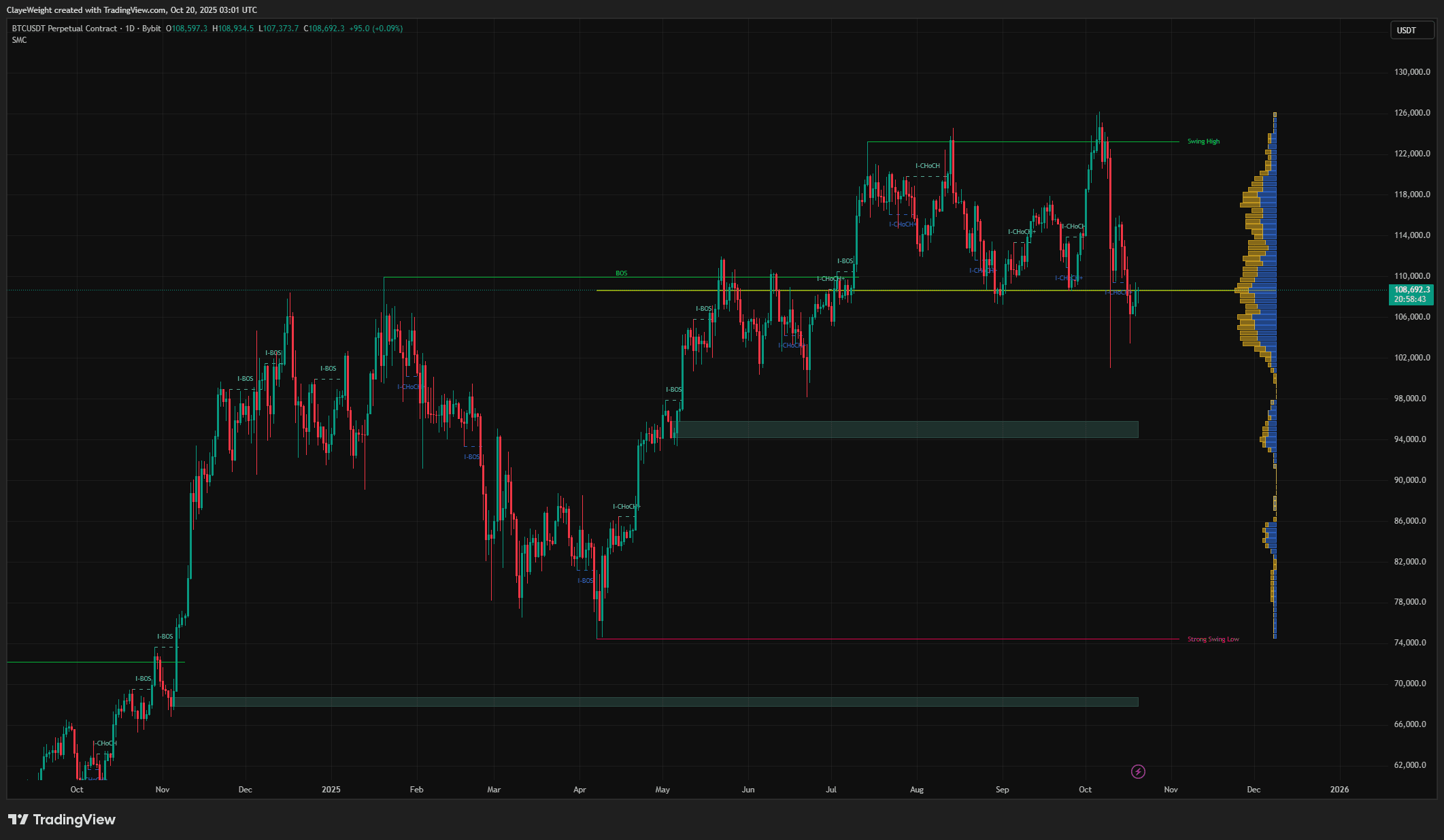This screenshot has height=840, width=1444.
Task: Click the purple lightning bolt quick-trade icon
Action: pos(1137,771)
